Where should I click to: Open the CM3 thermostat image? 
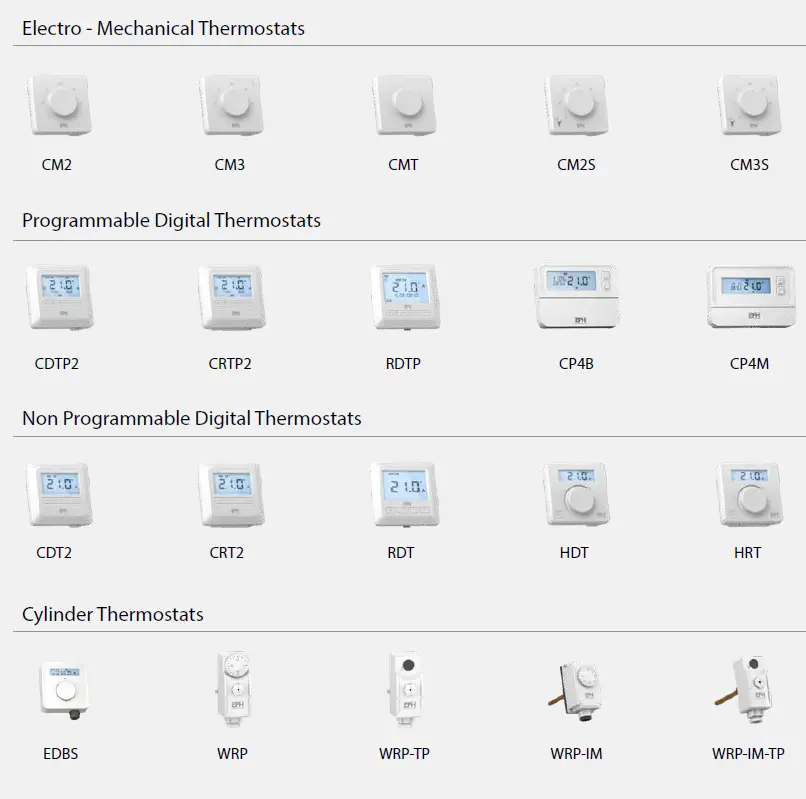tap(232, 105)
